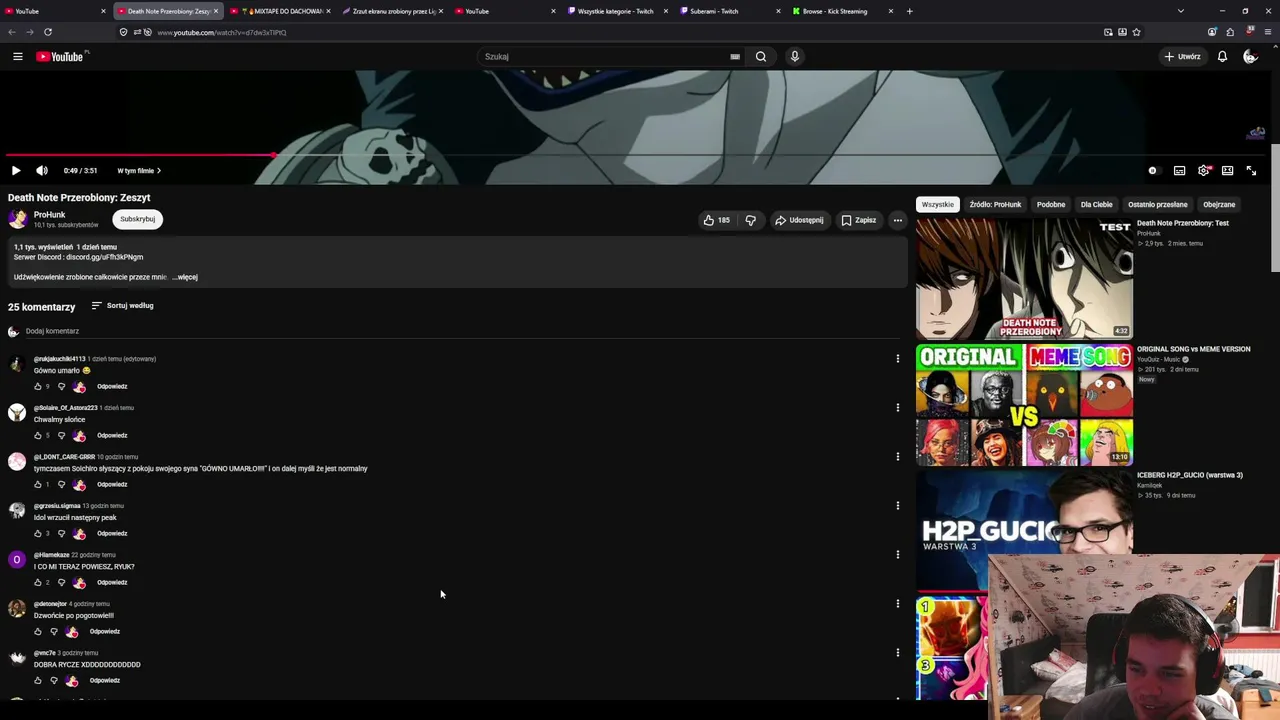Save the video with Zapisz

pyautogui.click(x=859, y=220)
